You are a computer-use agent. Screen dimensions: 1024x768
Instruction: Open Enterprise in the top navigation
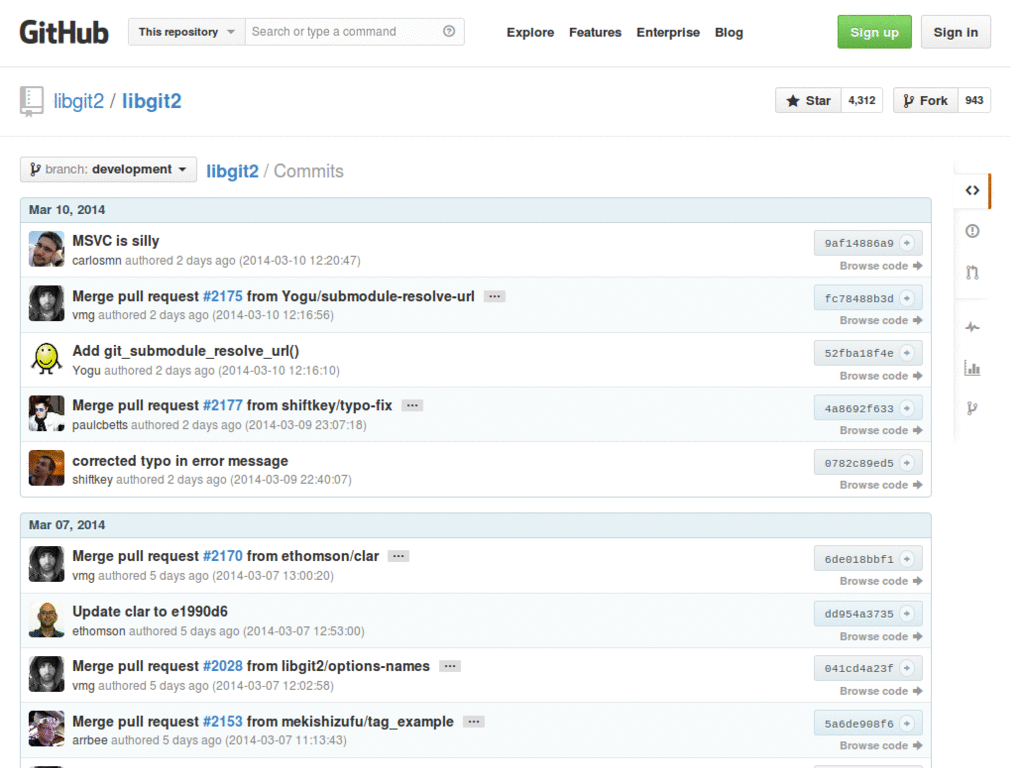(668, 33)
